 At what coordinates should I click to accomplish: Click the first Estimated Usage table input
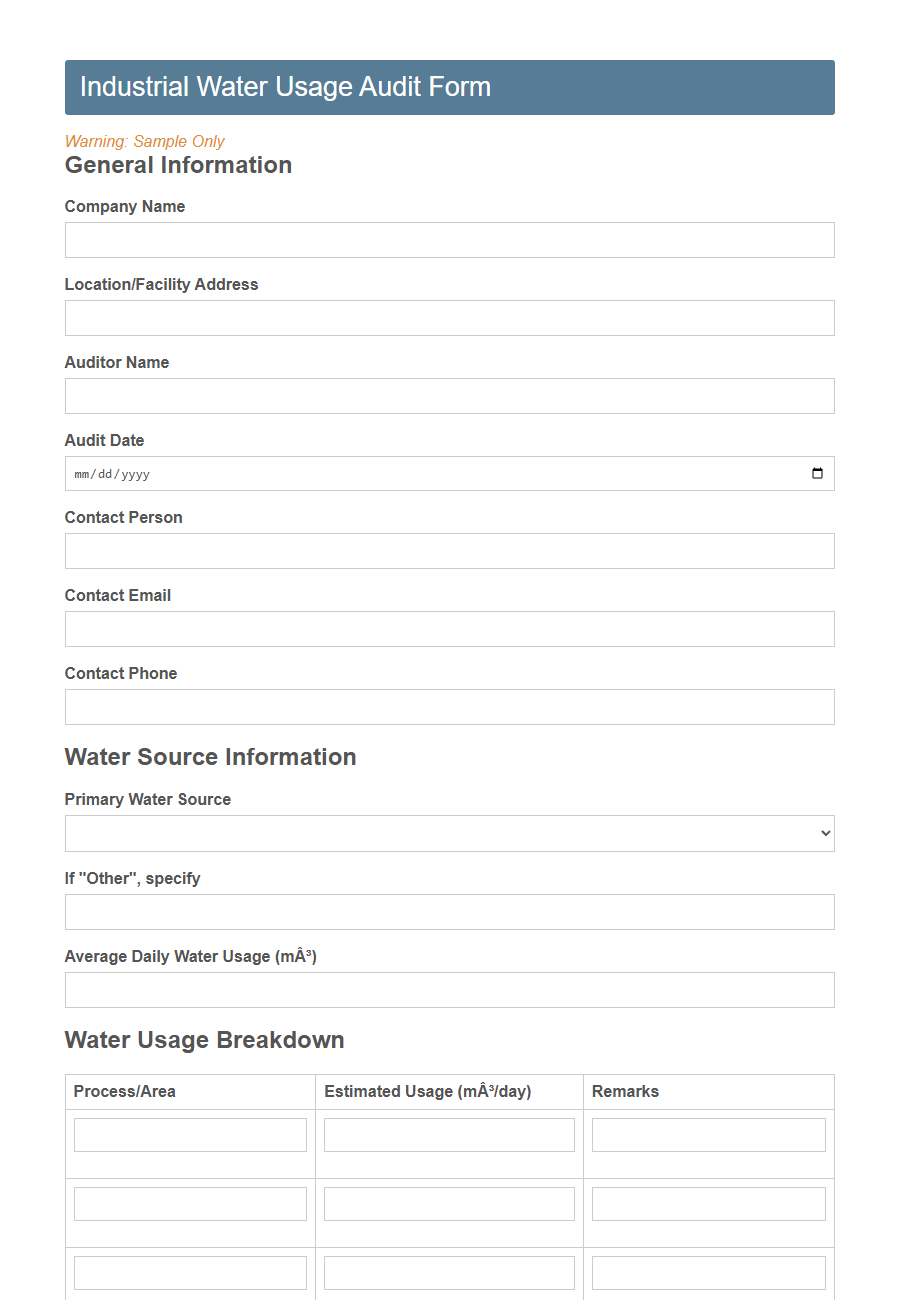(448, 1134)
